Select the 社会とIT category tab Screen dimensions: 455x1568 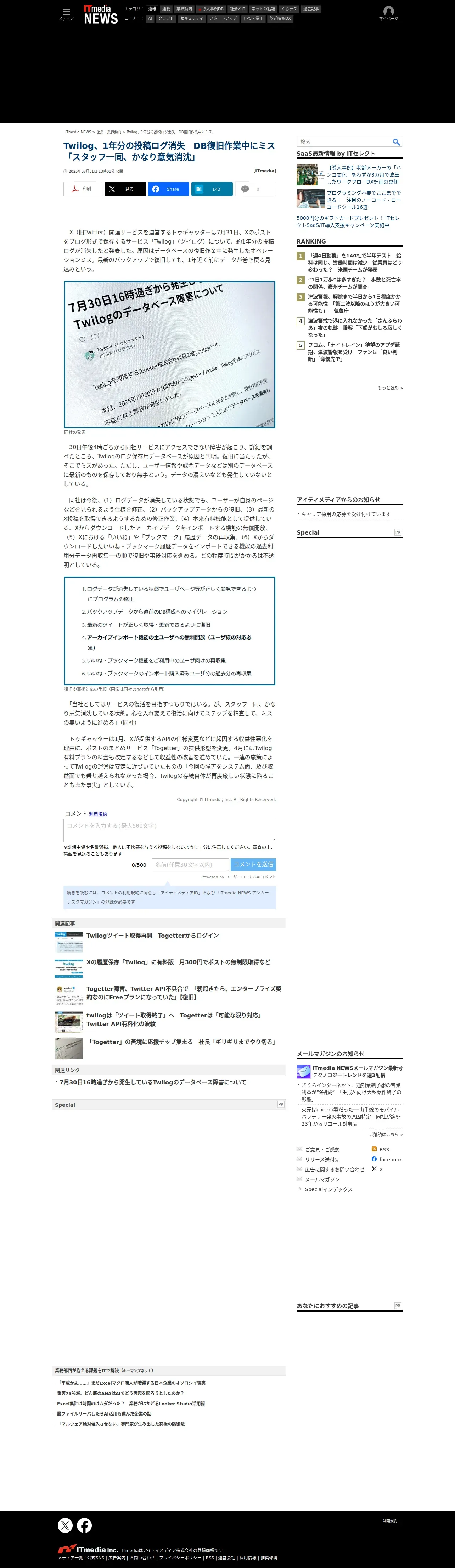237,9
